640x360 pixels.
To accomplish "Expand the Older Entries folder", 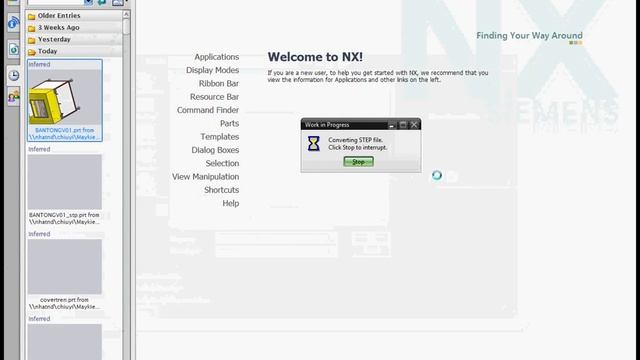I will point(73,16).
